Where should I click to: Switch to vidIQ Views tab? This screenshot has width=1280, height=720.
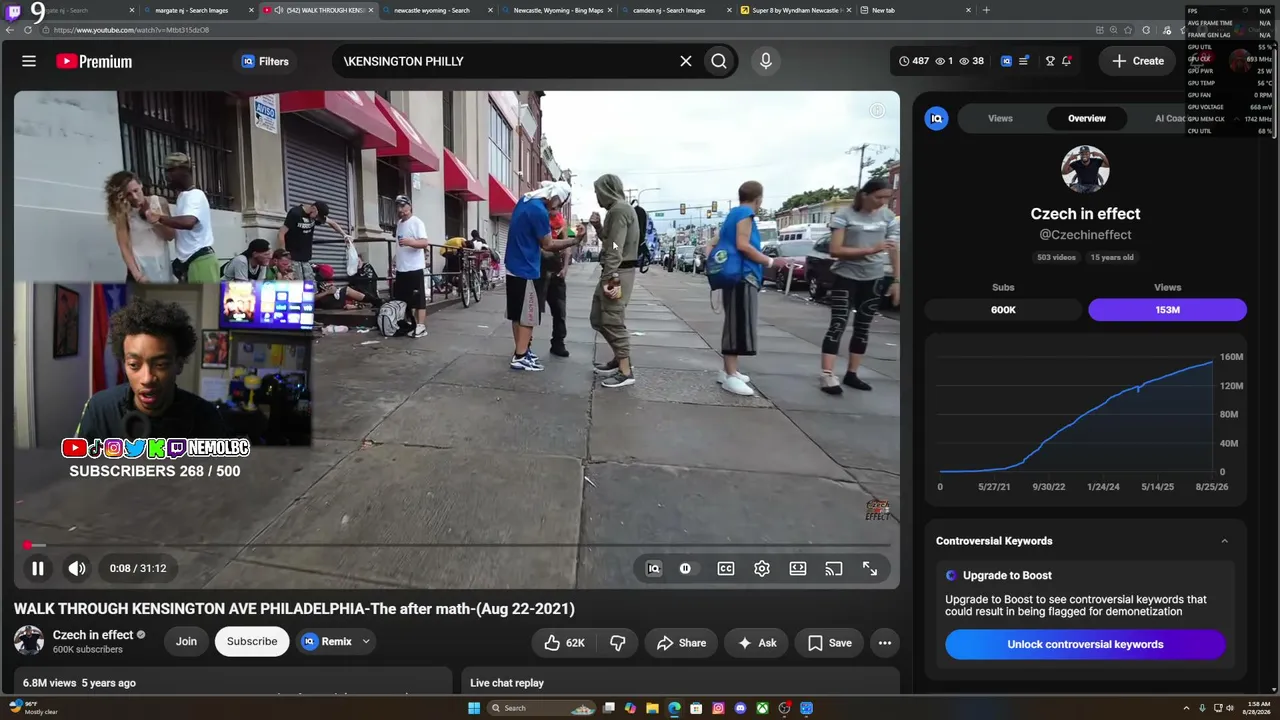[x=1000, y=118]
